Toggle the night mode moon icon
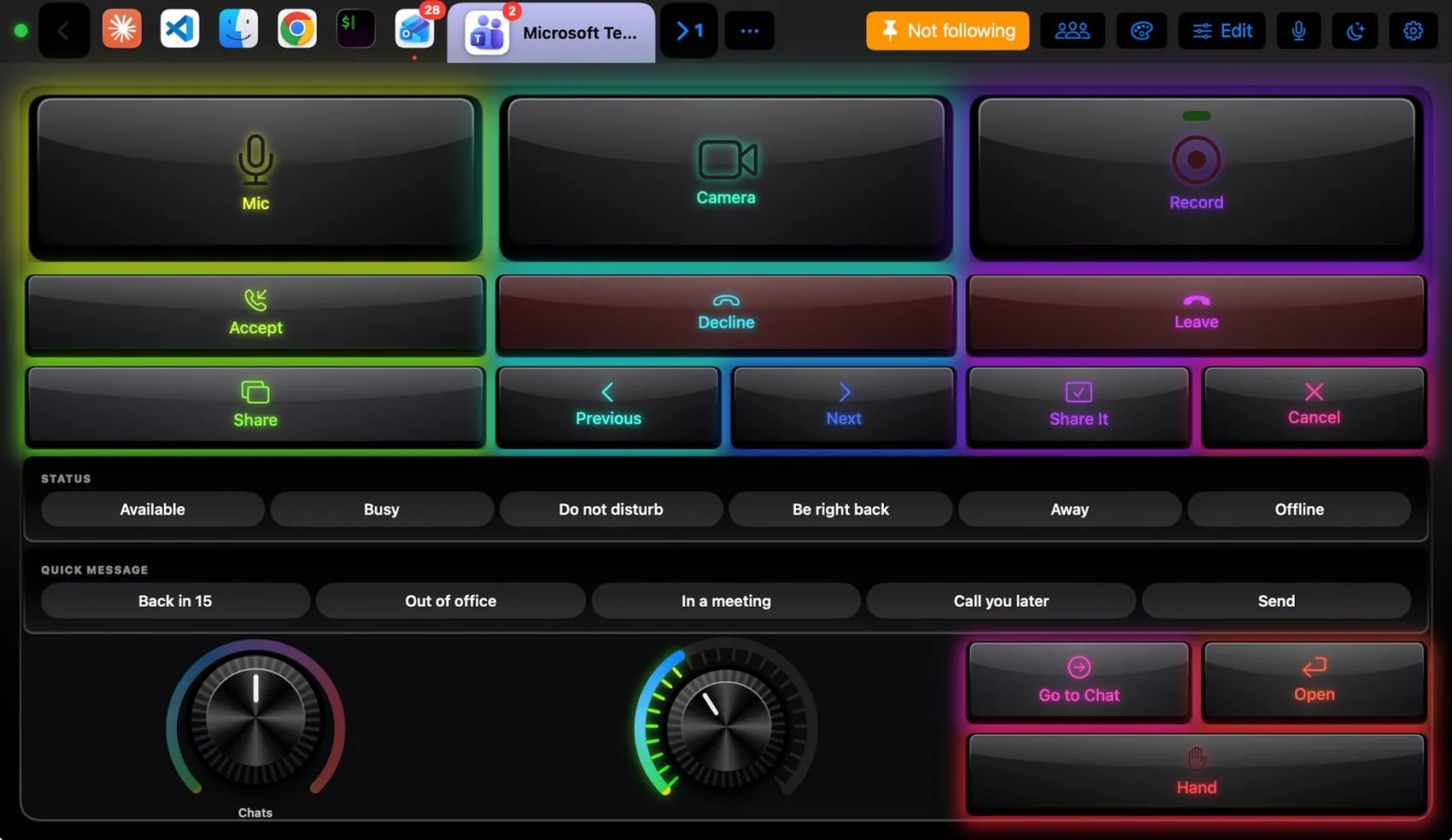Viewport: 1452px width, 840px height. tap(1355, 31)
